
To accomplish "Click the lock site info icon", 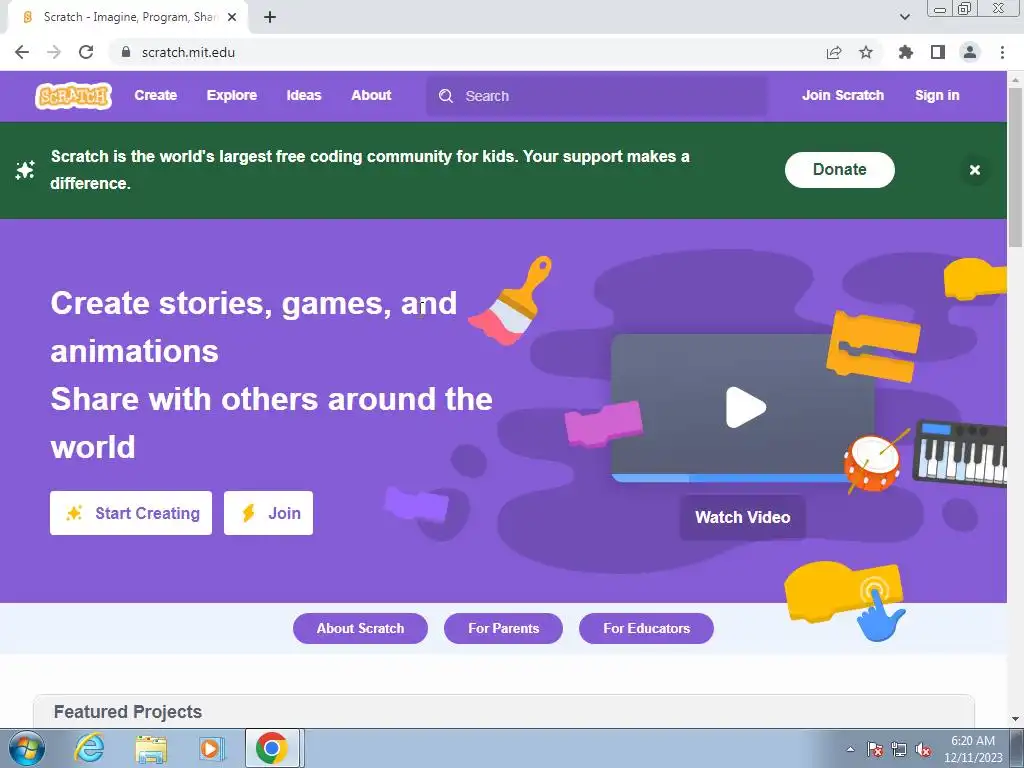I will pos(126,52).
